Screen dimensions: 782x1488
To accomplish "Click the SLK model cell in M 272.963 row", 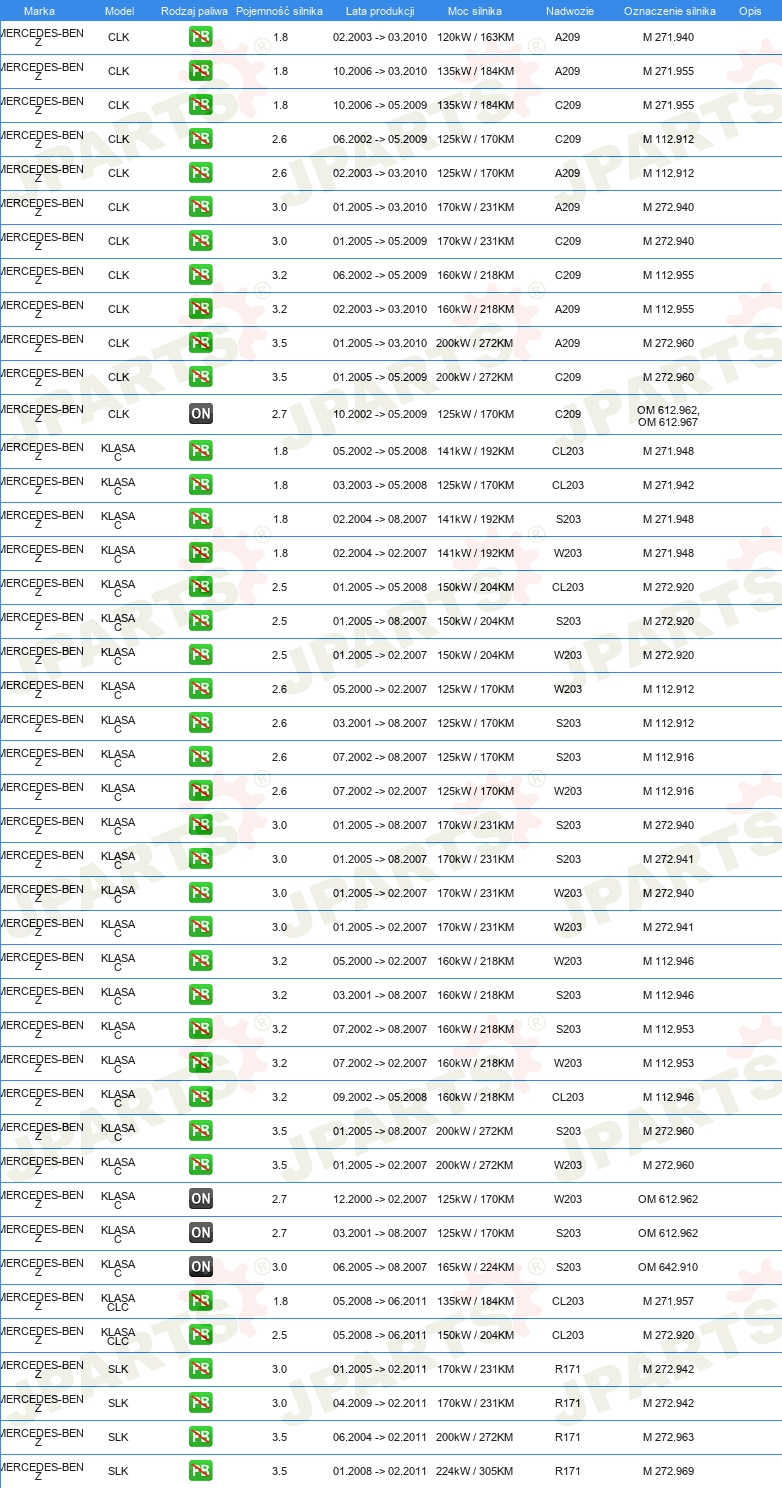I will pos(118,1437).
